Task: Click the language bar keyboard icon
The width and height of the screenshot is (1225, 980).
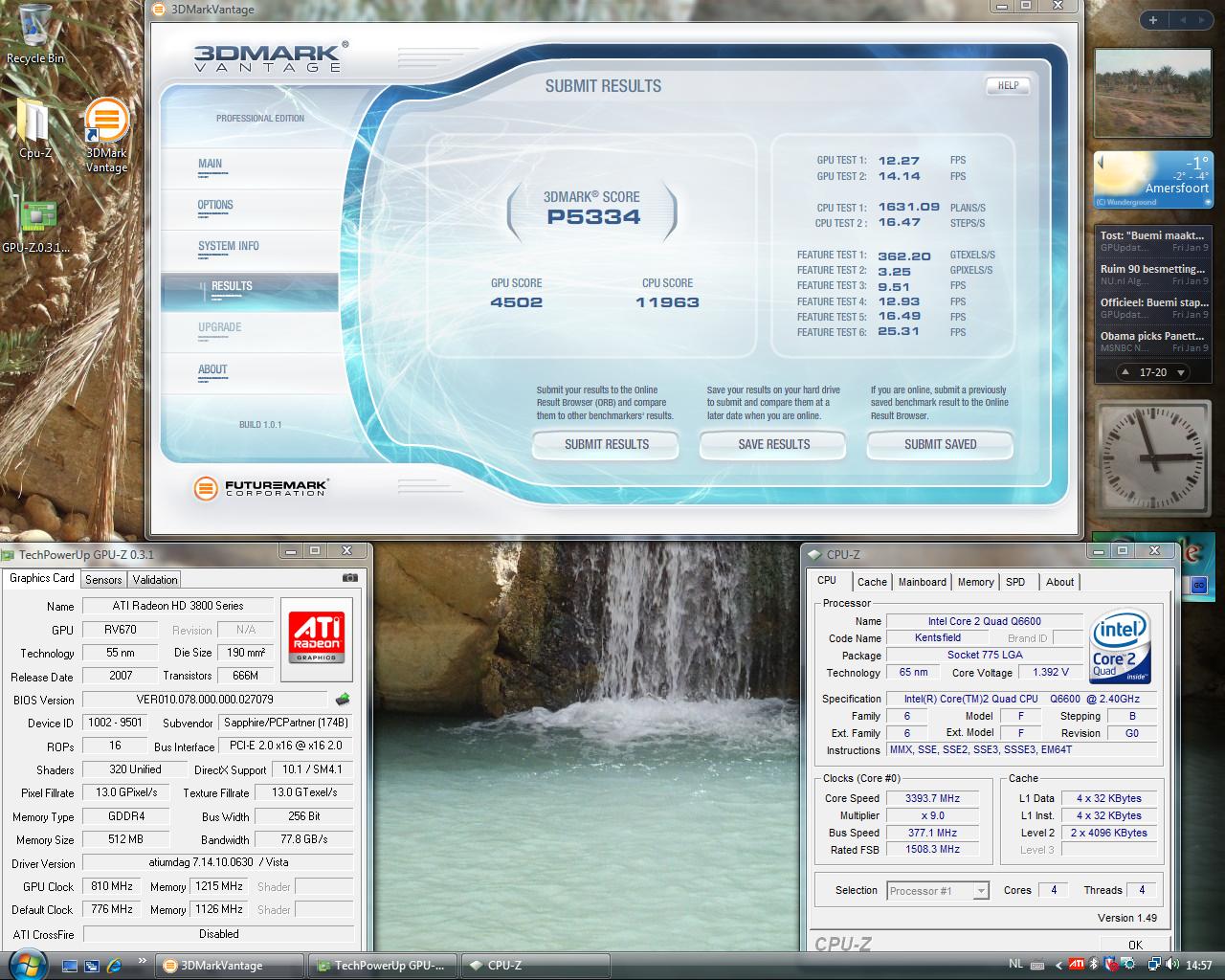Action: coord(1037,966)
